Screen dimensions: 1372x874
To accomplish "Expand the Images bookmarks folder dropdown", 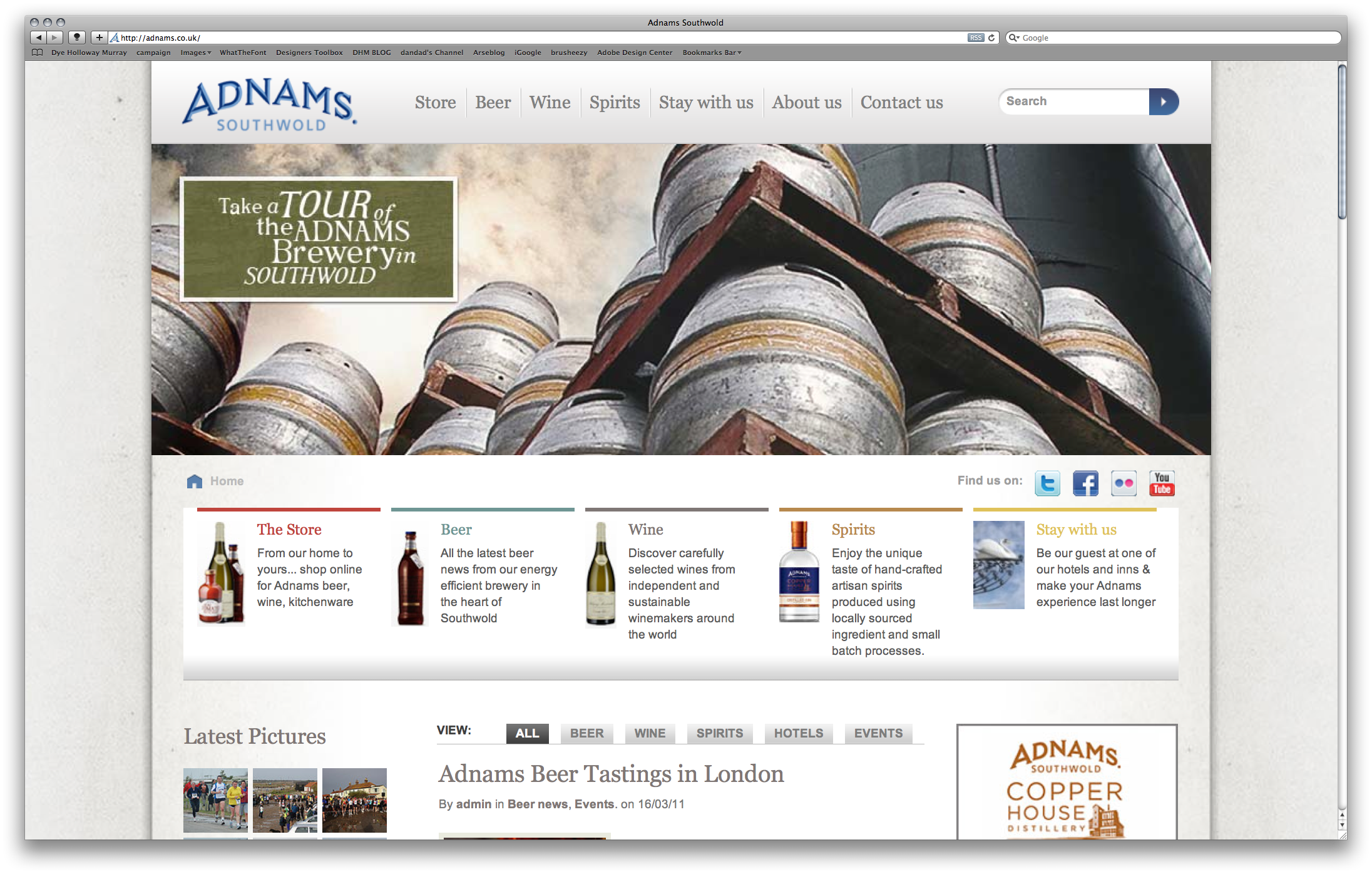I will pyautogui.click(x=195, y=53).
